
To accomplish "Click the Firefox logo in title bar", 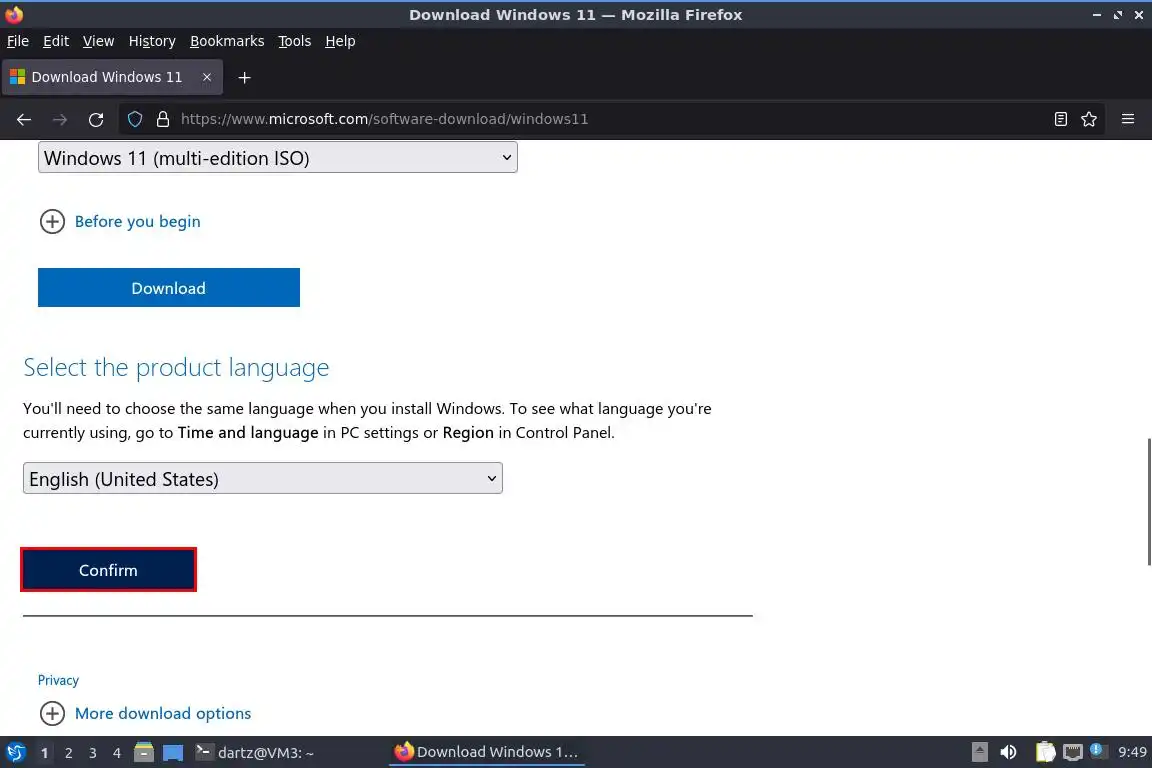I will (14, 14).
